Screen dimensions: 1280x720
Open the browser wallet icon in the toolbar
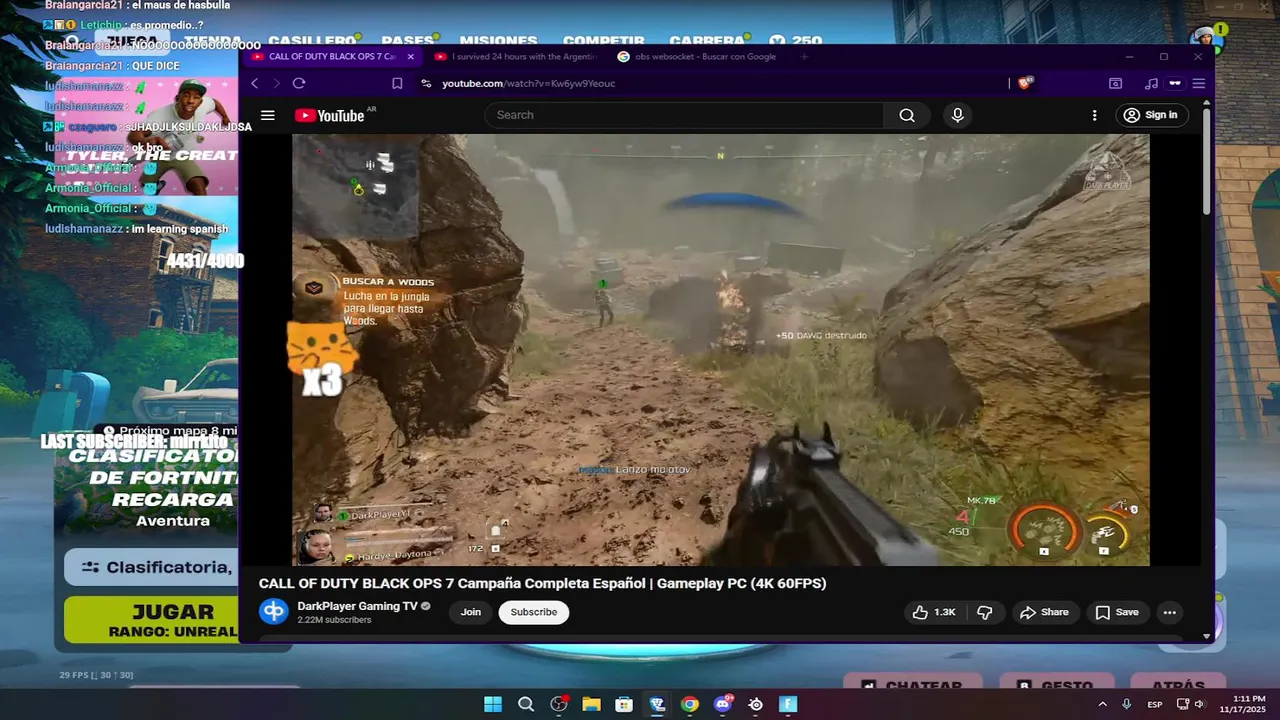(1115, 83)
